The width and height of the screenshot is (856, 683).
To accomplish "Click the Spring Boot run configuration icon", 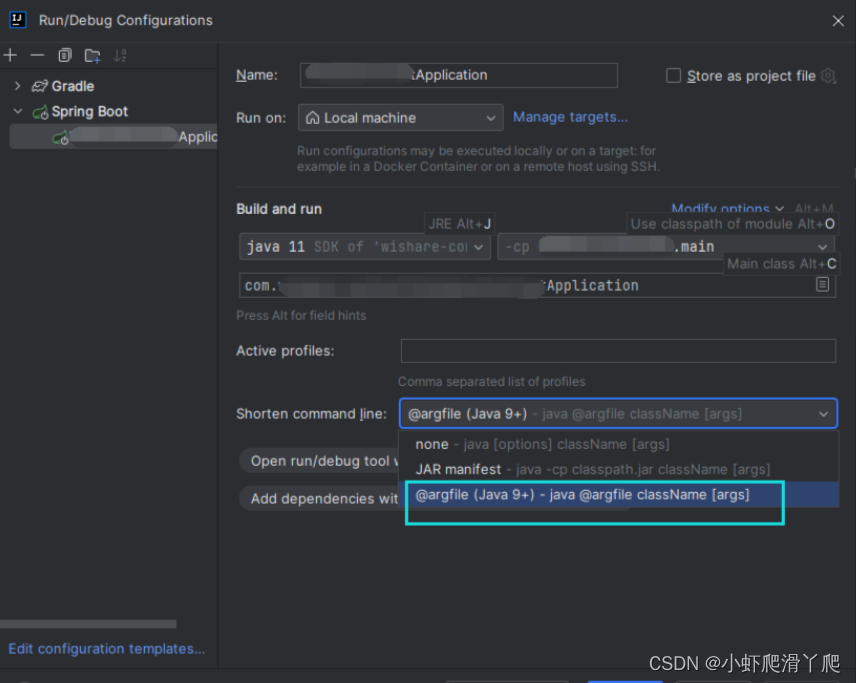I will (60, 138).
